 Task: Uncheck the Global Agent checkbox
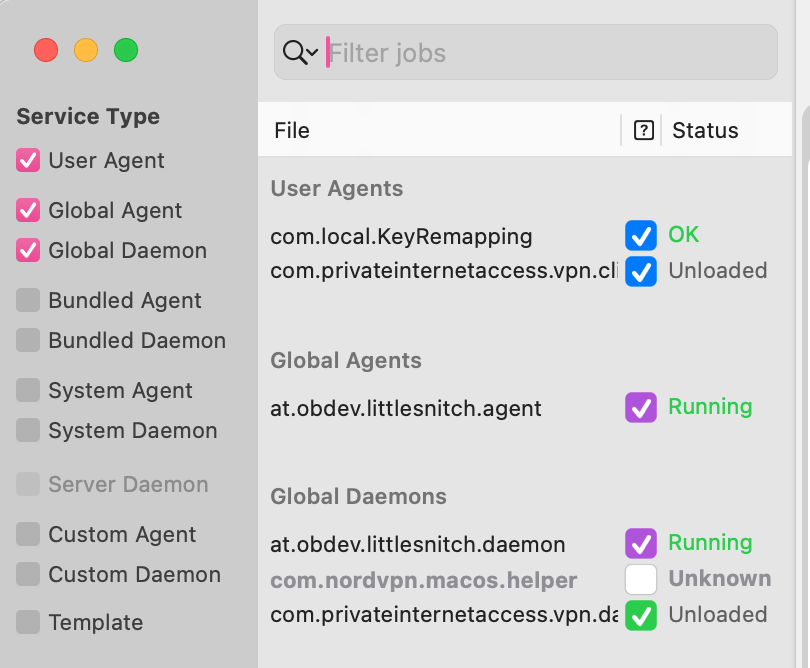pos(29,211)
